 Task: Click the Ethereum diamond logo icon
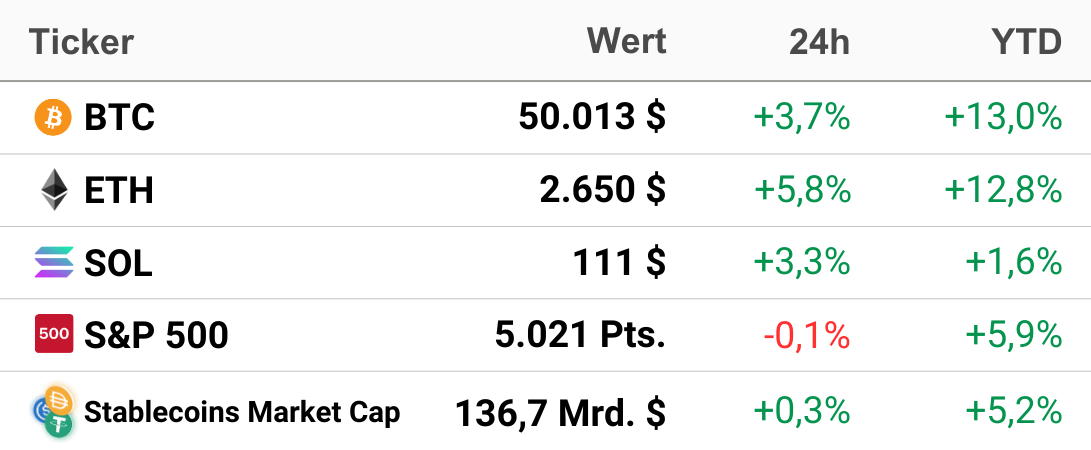click(54, 190)
